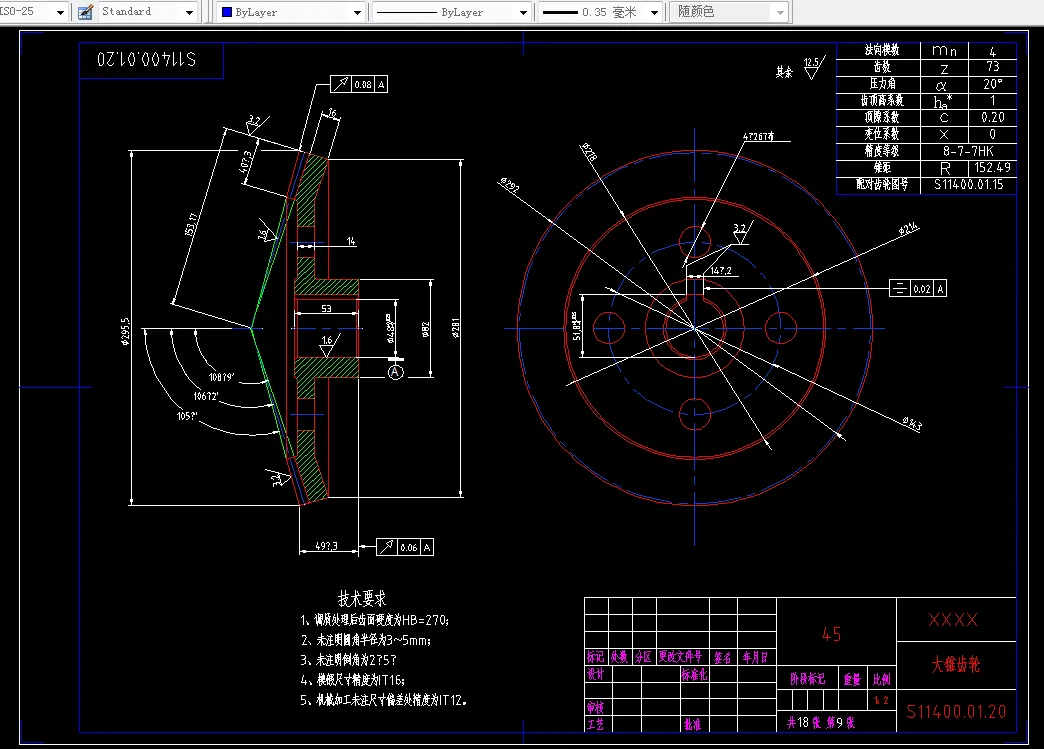This screenshot has width=1044, height=749.
Task: Select the 更改文件号 title block label
Action: (680, 657)
